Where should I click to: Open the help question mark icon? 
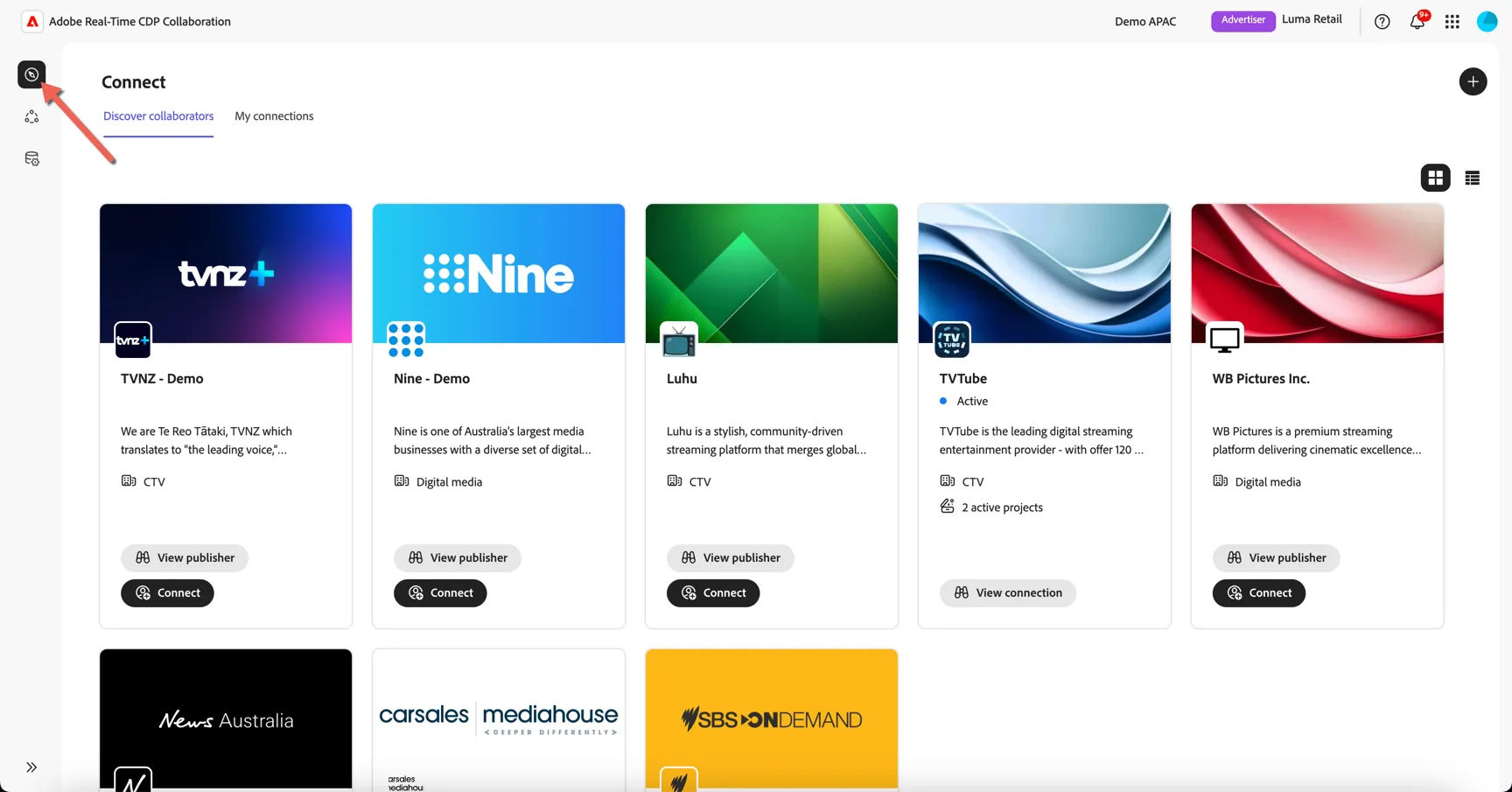[1382, 22]
